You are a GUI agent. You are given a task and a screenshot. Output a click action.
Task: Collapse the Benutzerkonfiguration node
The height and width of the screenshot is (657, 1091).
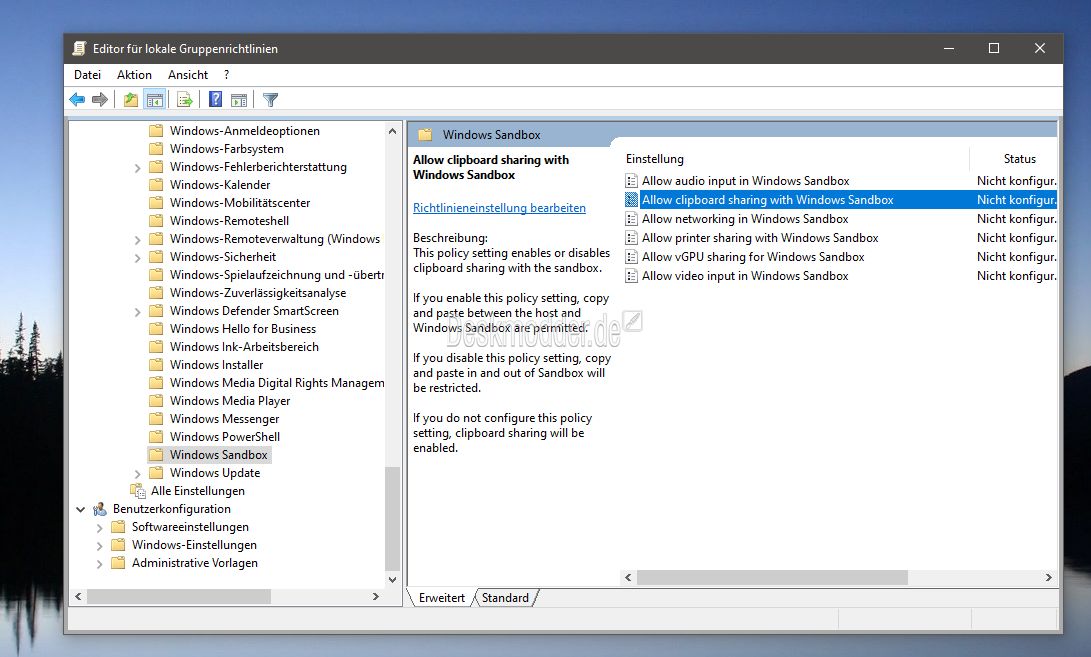81,509
